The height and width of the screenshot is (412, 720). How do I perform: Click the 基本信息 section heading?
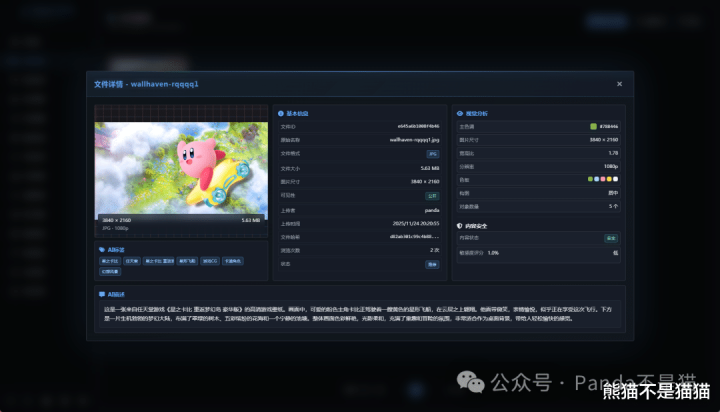click(297, 113)
